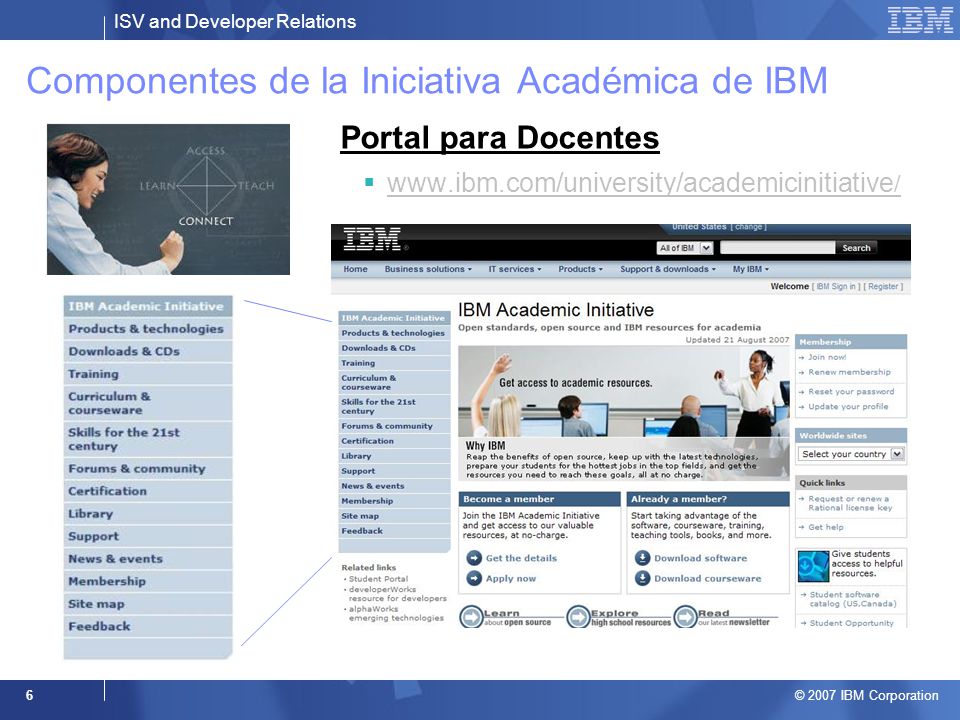Viewport: 960px width, 720px height.
Task: Click the Read our latest newsletter arrow icon
Action: [x=685, y=617]
